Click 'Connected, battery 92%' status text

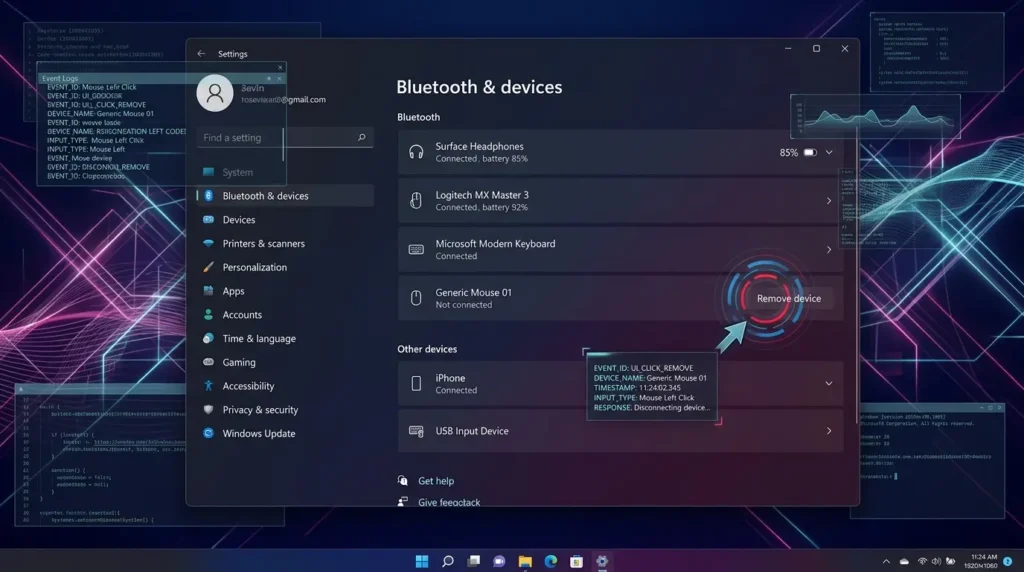(481, 208)
